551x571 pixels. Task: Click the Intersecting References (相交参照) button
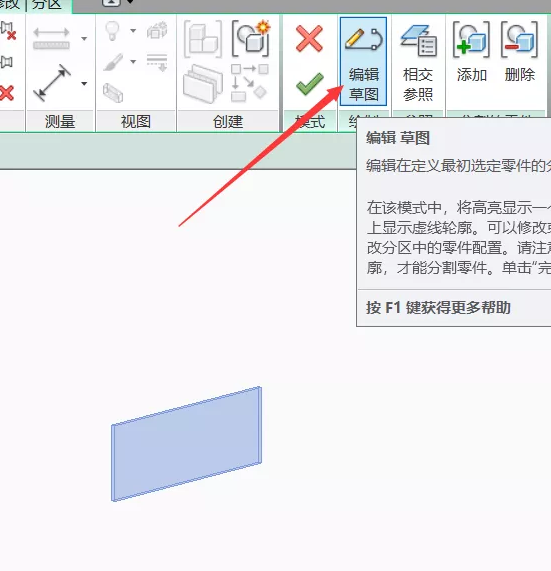click(x=418, y=62)
